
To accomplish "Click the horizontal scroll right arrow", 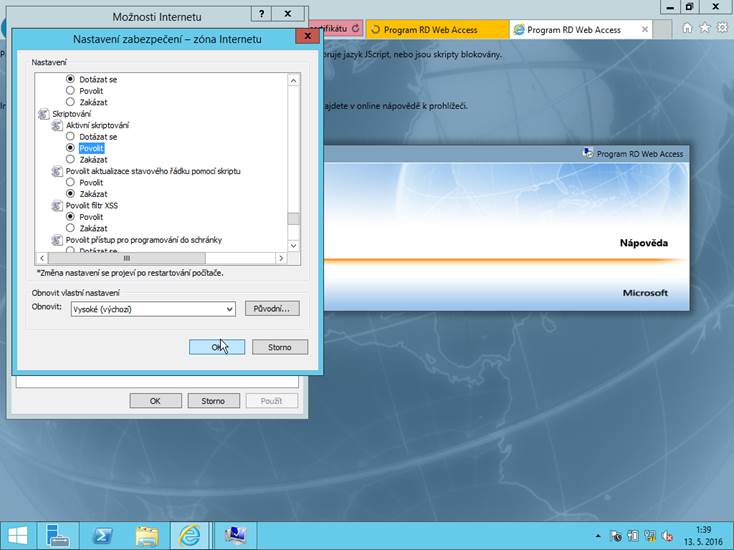I will tap(281, 258).
